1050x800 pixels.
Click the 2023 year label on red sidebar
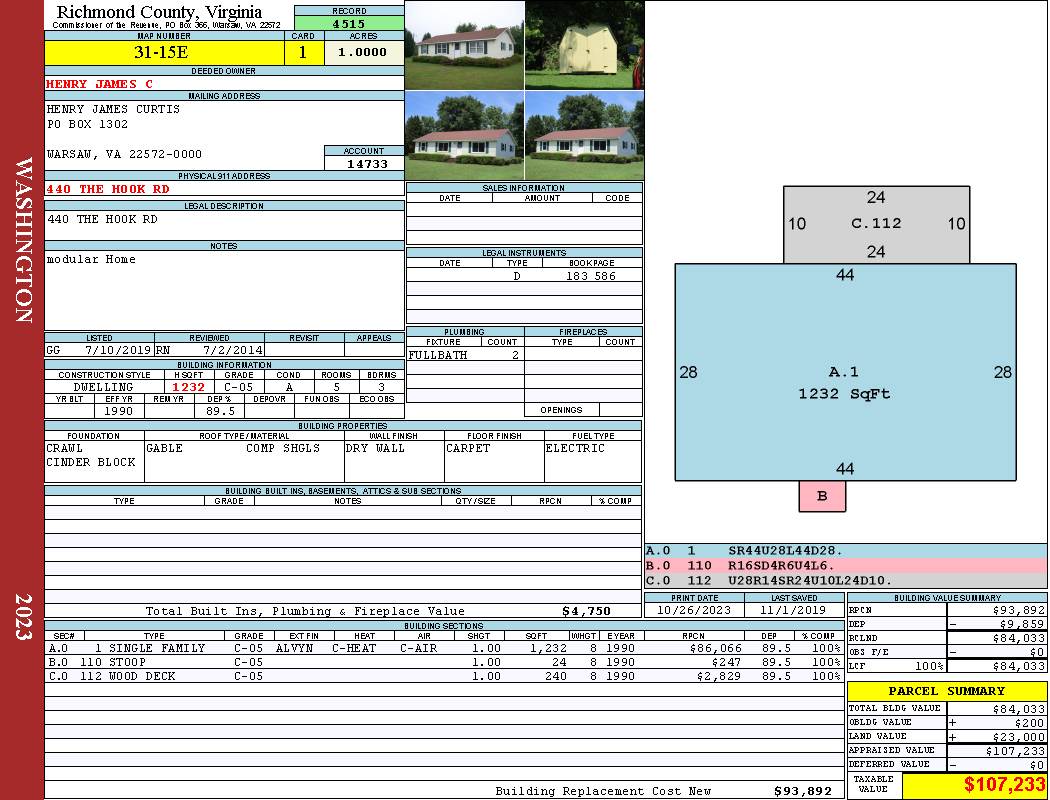click(23, 617)
